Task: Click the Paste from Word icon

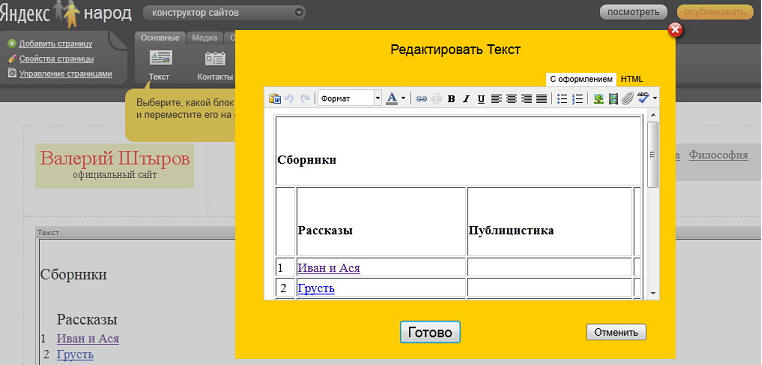Action: point(275,99)
